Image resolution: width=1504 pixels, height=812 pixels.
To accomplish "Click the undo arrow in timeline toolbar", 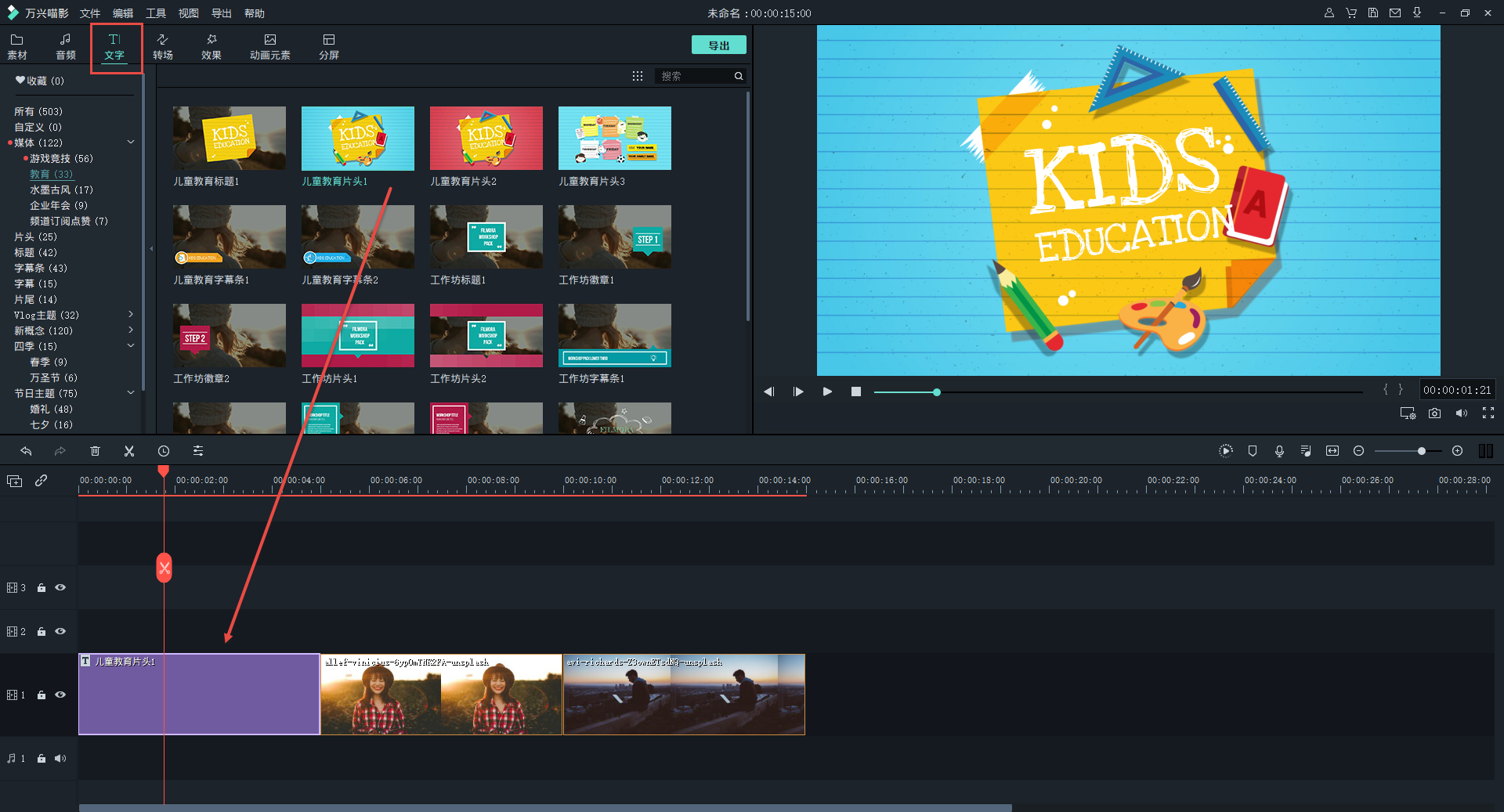I will pyautogui.click(x=26, y=451).
